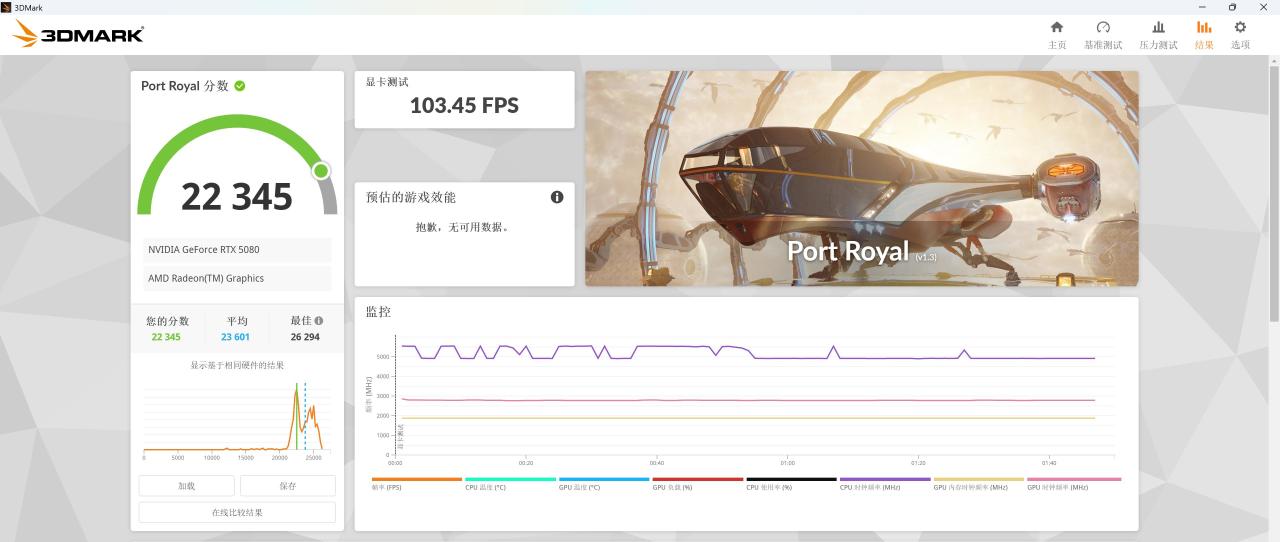Click the green validation checkmark beside Port Royal 分数
The width and height of the screenshot is (1280, 542).
point(240,86)
